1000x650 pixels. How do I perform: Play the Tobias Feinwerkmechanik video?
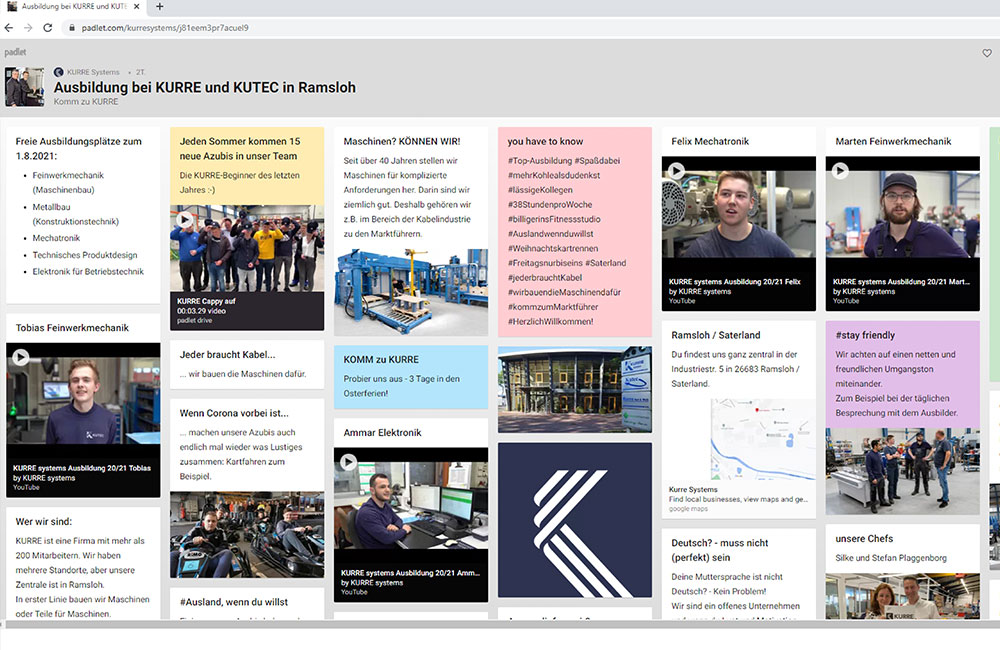click(21, 357)
